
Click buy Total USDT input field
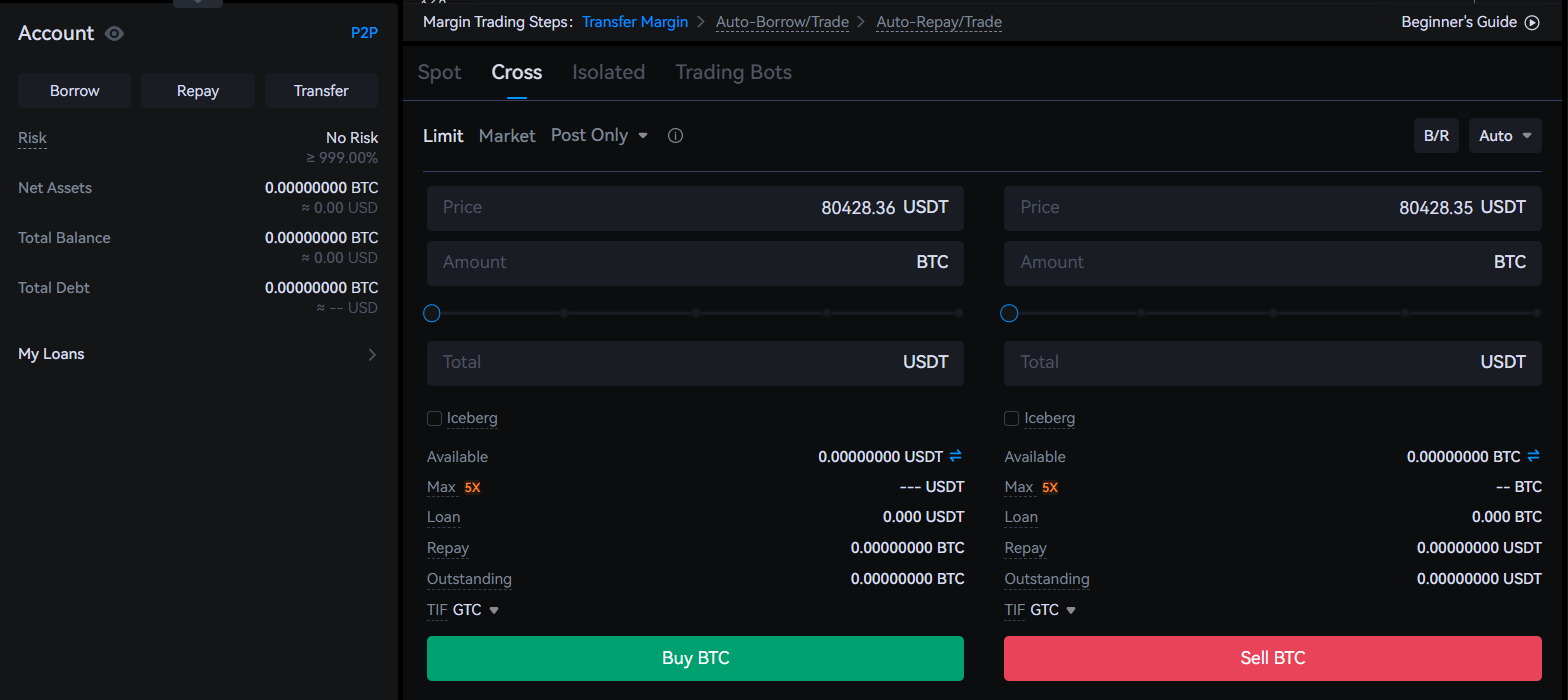(695, 363)
